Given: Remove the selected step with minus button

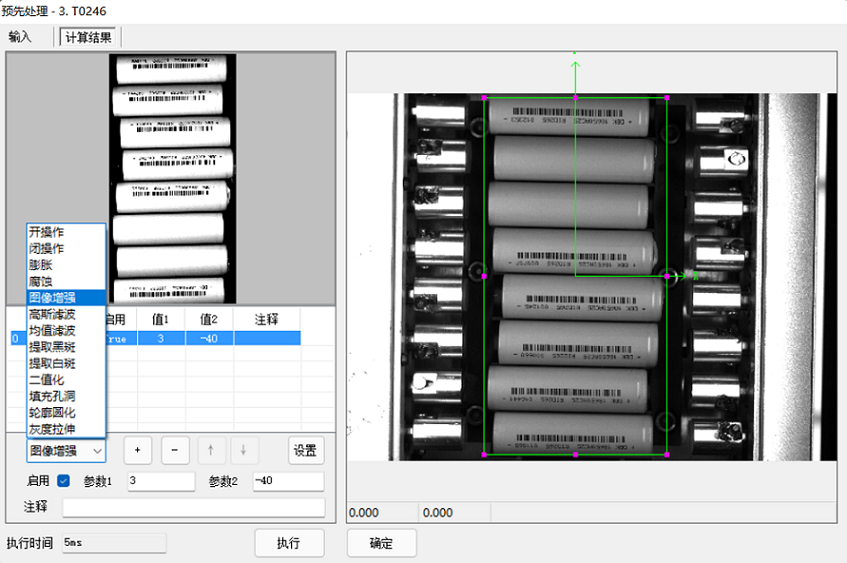Looking at the screenshot, I should tap(175, 450).
